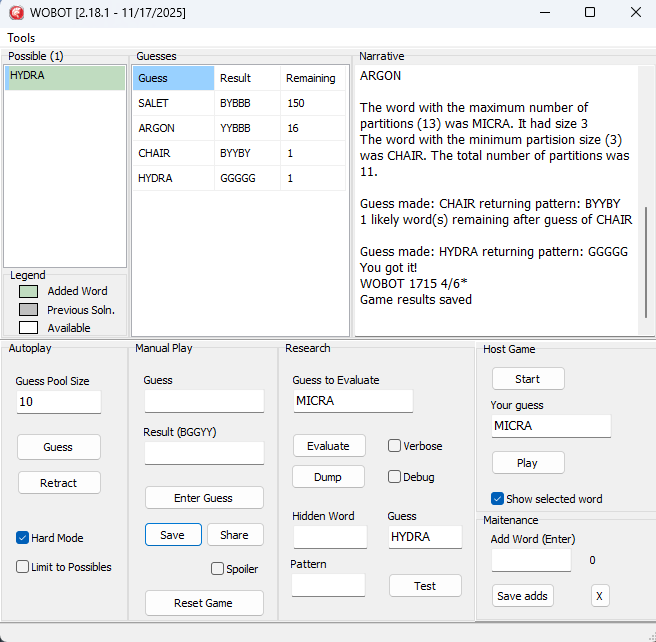Enable Limit to Possibles checkbox
The height and width of the screenshot is (642, 656).
tap(23, 567)
